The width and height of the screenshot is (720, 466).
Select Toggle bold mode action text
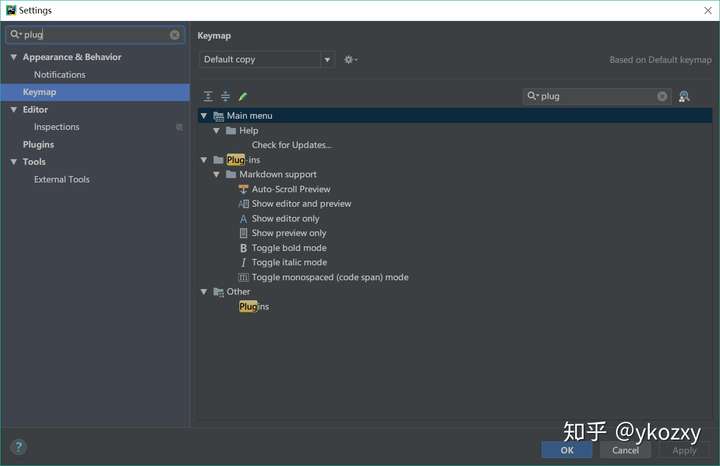pos(289,248)
